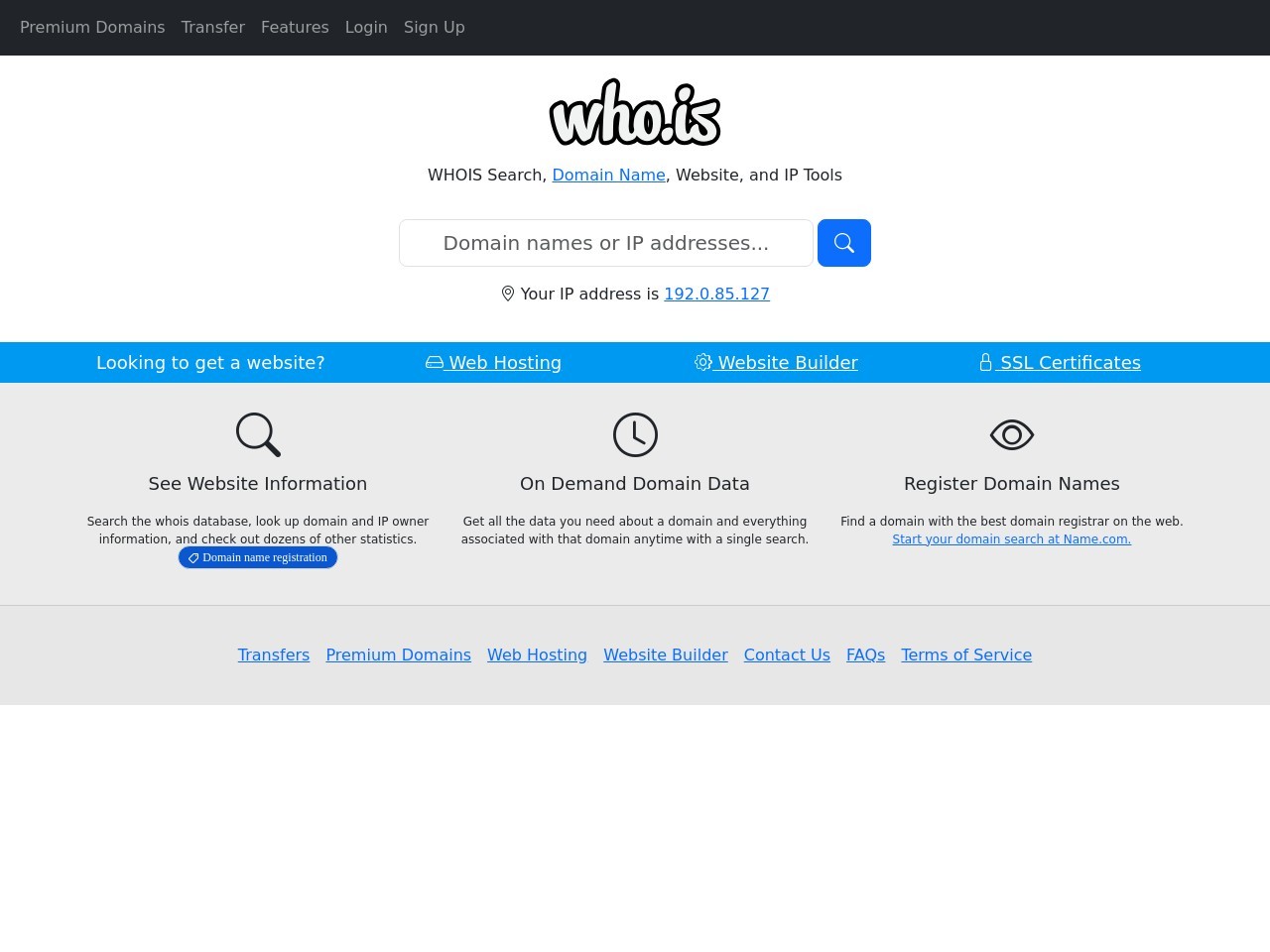Click the Looking to get a website? text

(x=210, y=362)
